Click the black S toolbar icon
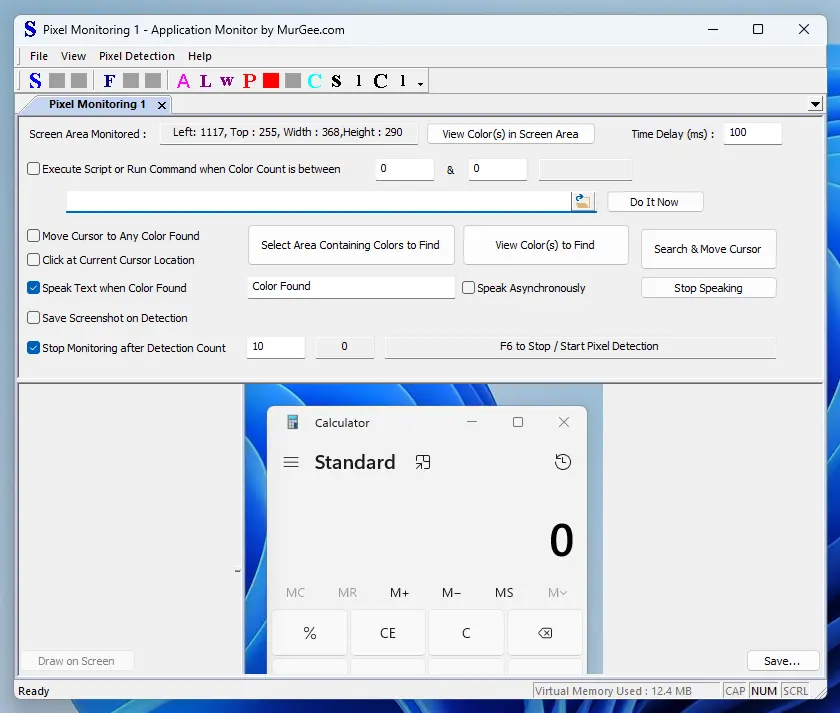 coord(336,81)
